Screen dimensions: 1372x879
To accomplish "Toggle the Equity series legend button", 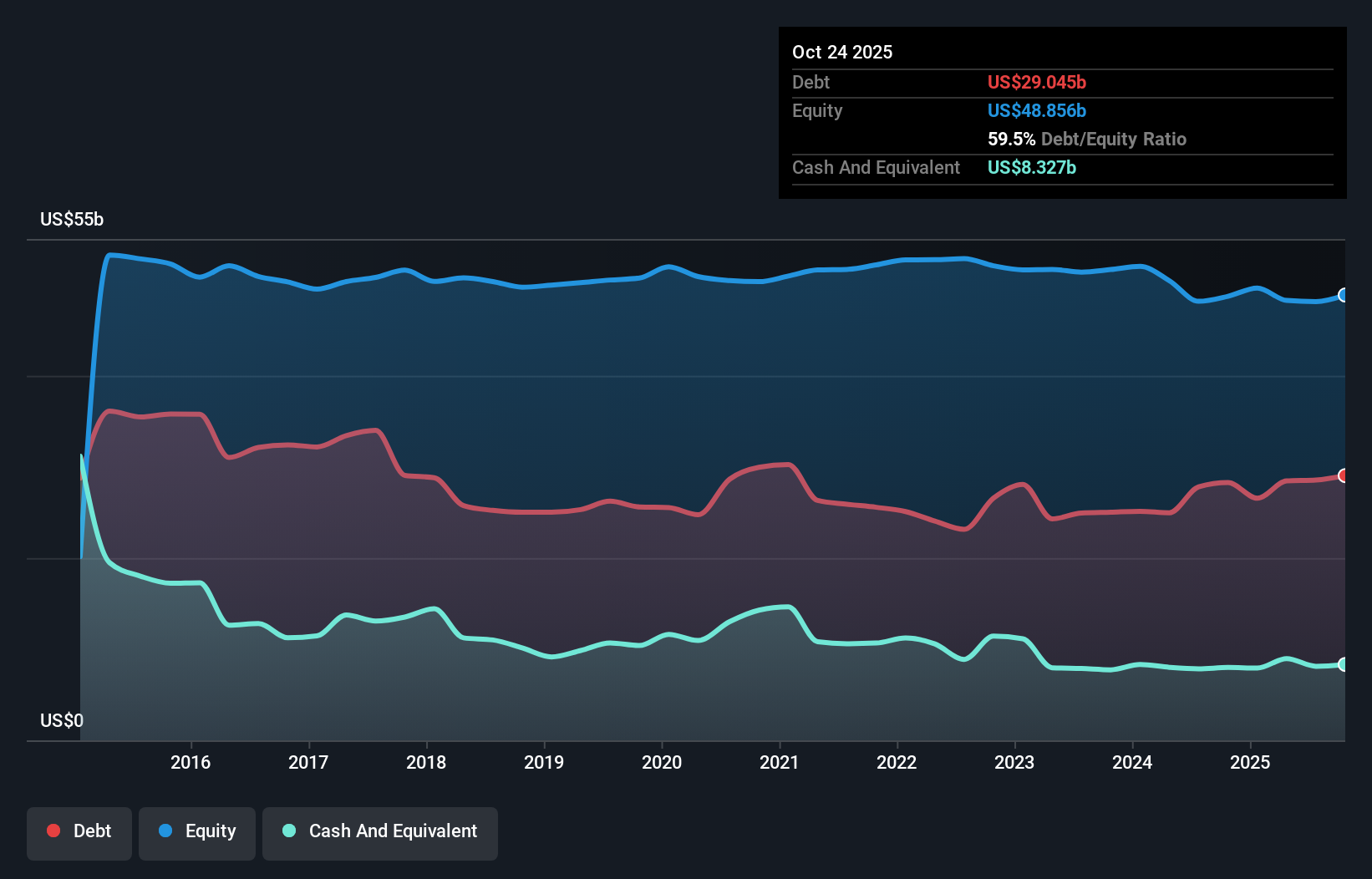I will [x=197, y=833].
